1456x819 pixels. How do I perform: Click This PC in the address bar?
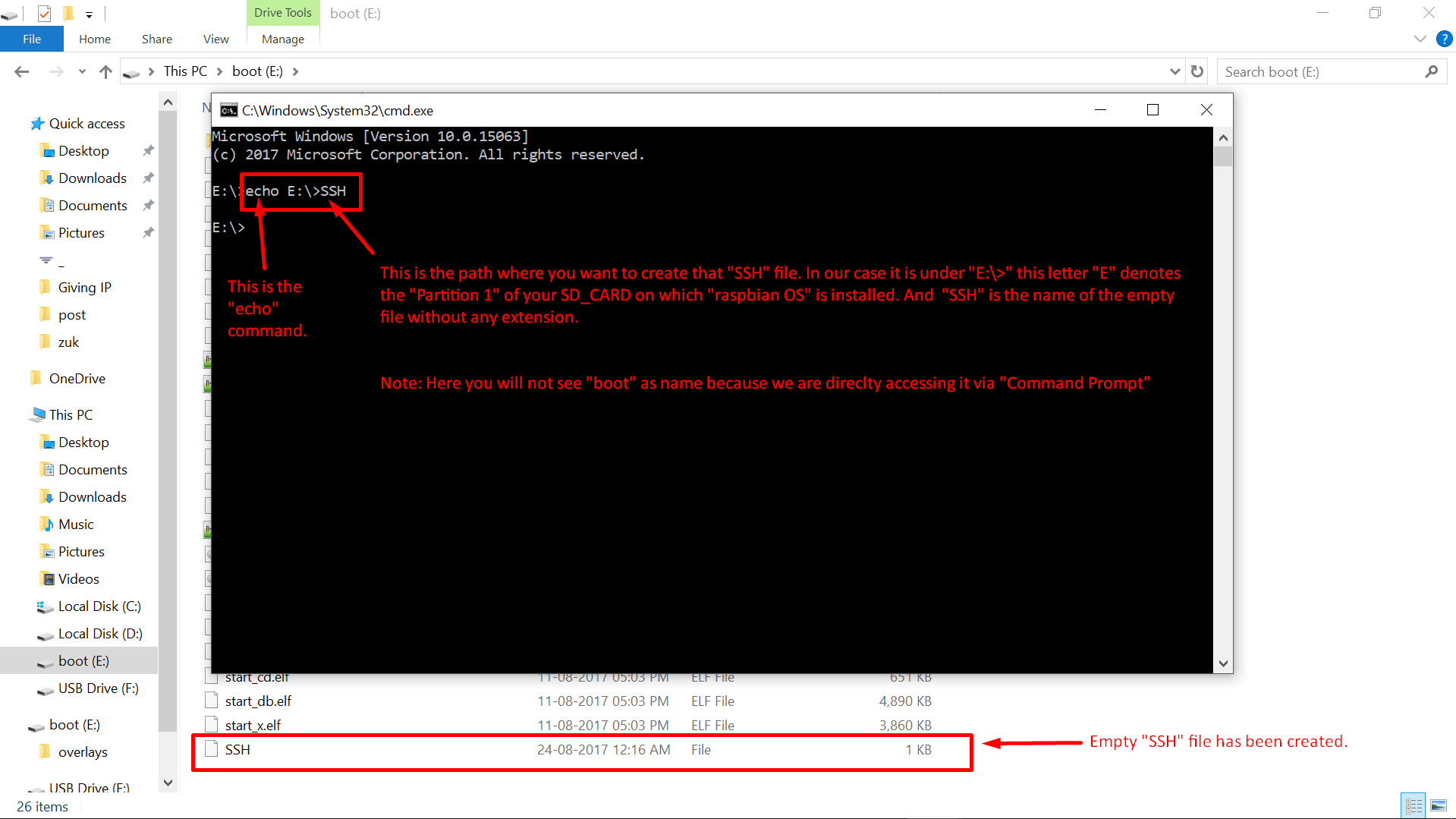click(x=185, y=71)
